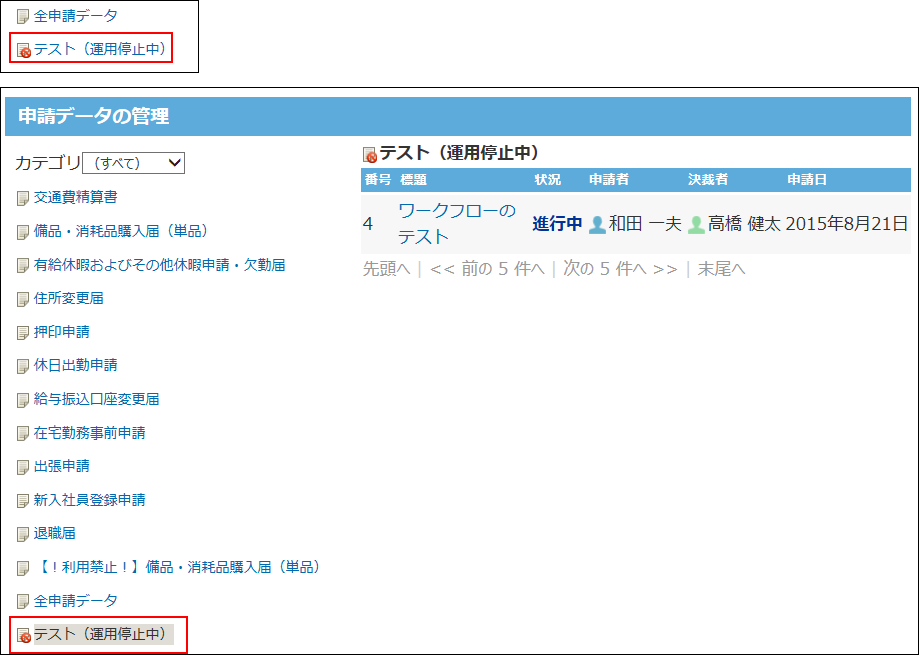919x655 pixels.
Task: Click icon beside 【!利用禁止!】備品・消耗品購入届
Action: coord(23,568)
